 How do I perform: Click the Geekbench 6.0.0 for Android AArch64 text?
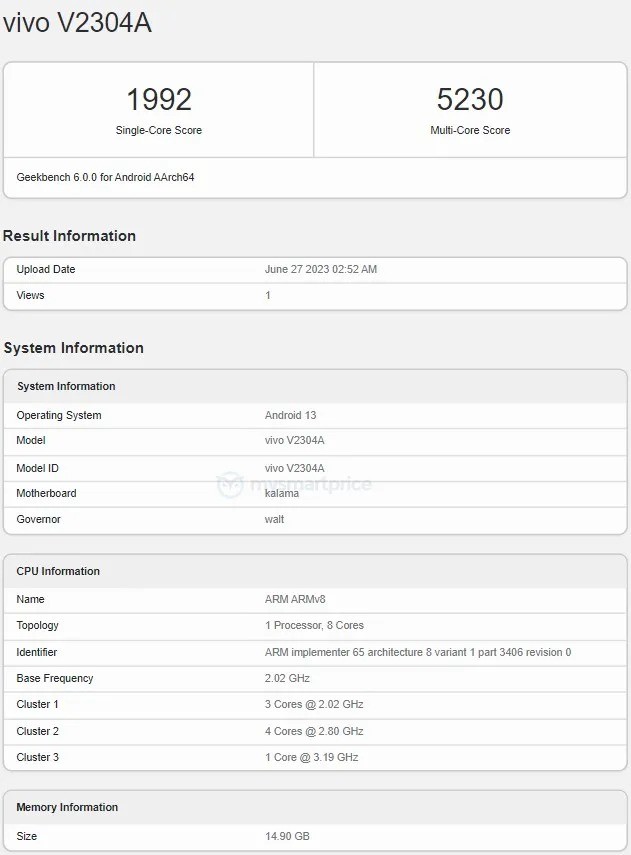[x=105, y=177]
